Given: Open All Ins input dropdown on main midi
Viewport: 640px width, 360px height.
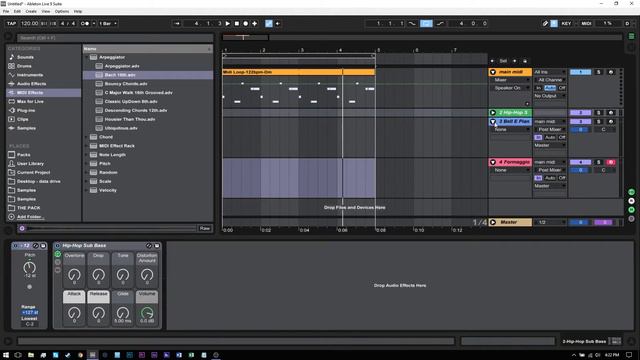Looking at the screenshot, I should tap(550, 72).
